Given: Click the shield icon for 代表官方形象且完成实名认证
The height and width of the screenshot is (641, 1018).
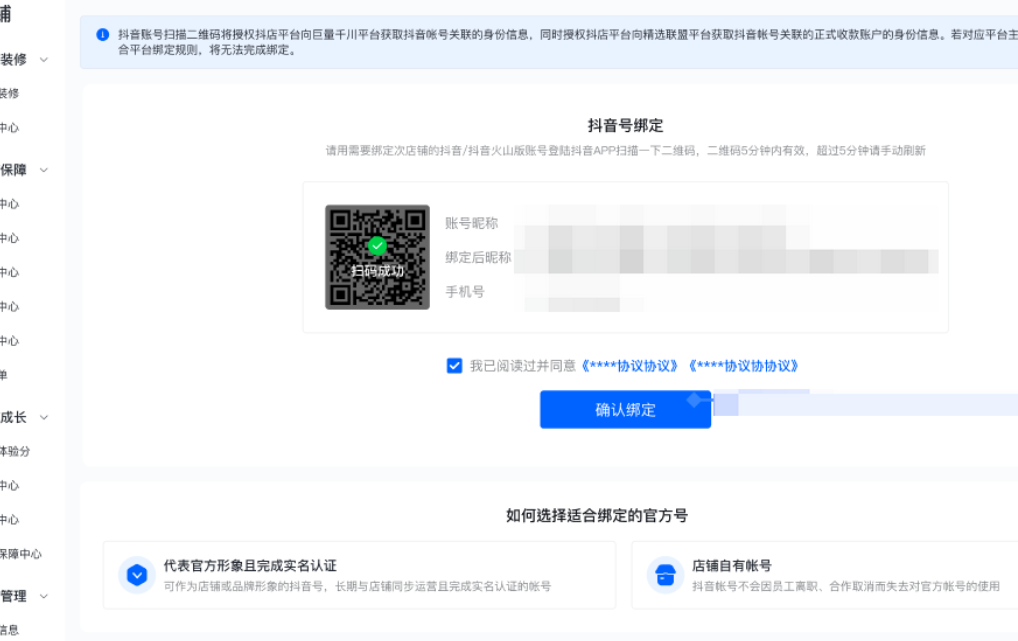Looking at the screenshot, I should click(137, 575).
